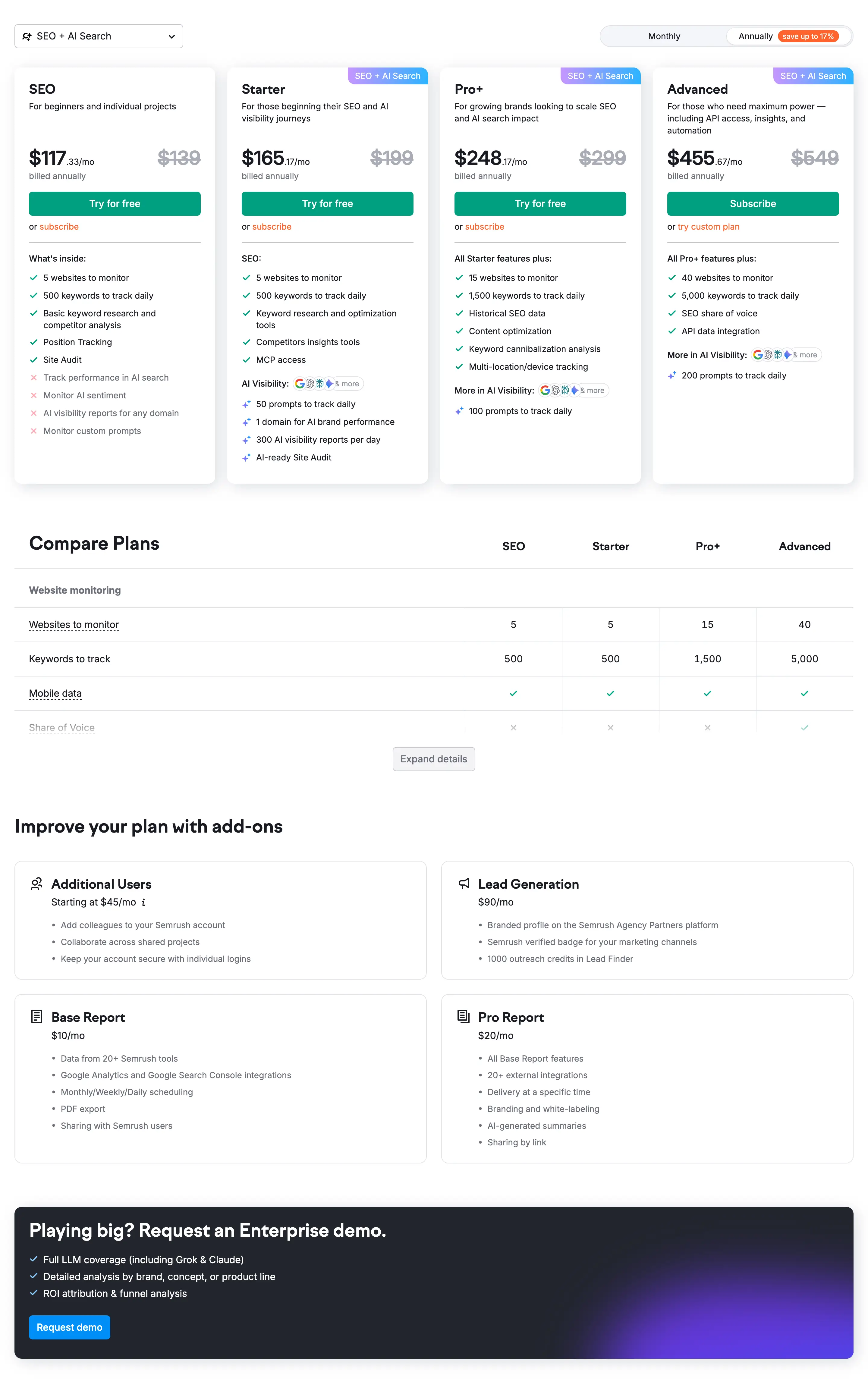Click sparkle icon beside '1 domain for AI brand performance'
Screen dimensions: 868x1400
[246, 422]
